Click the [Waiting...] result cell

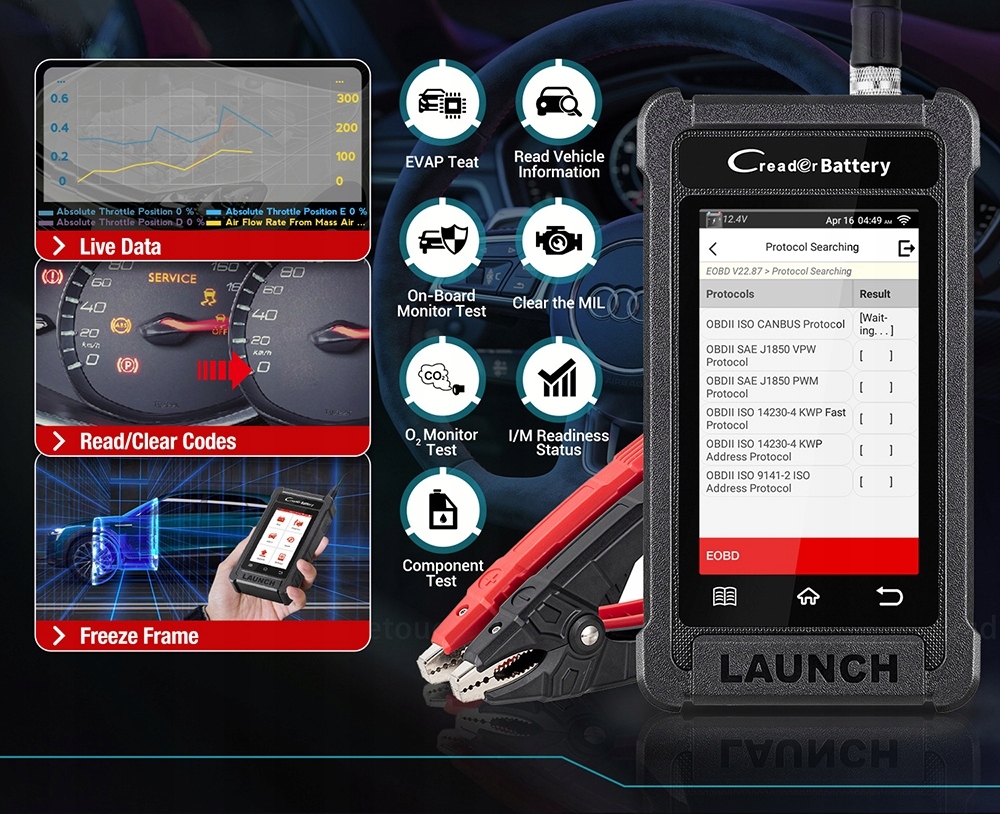(x=885, y=324)
